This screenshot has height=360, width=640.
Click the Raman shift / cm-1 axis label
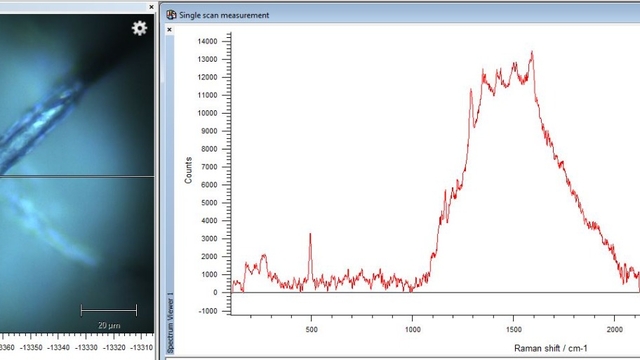551,348
